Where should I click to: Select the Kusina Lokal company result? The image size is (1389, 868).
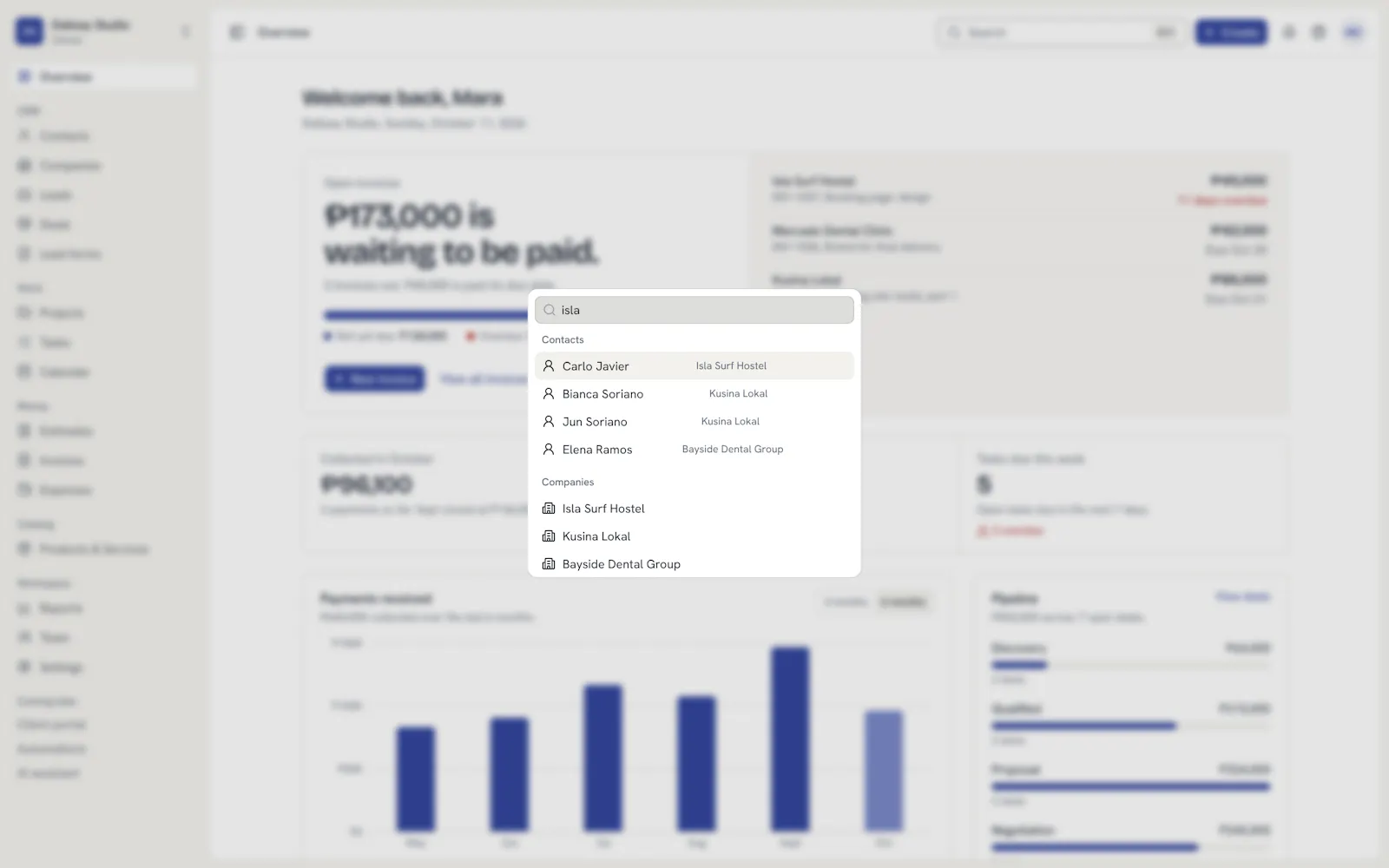click(694, 536)
